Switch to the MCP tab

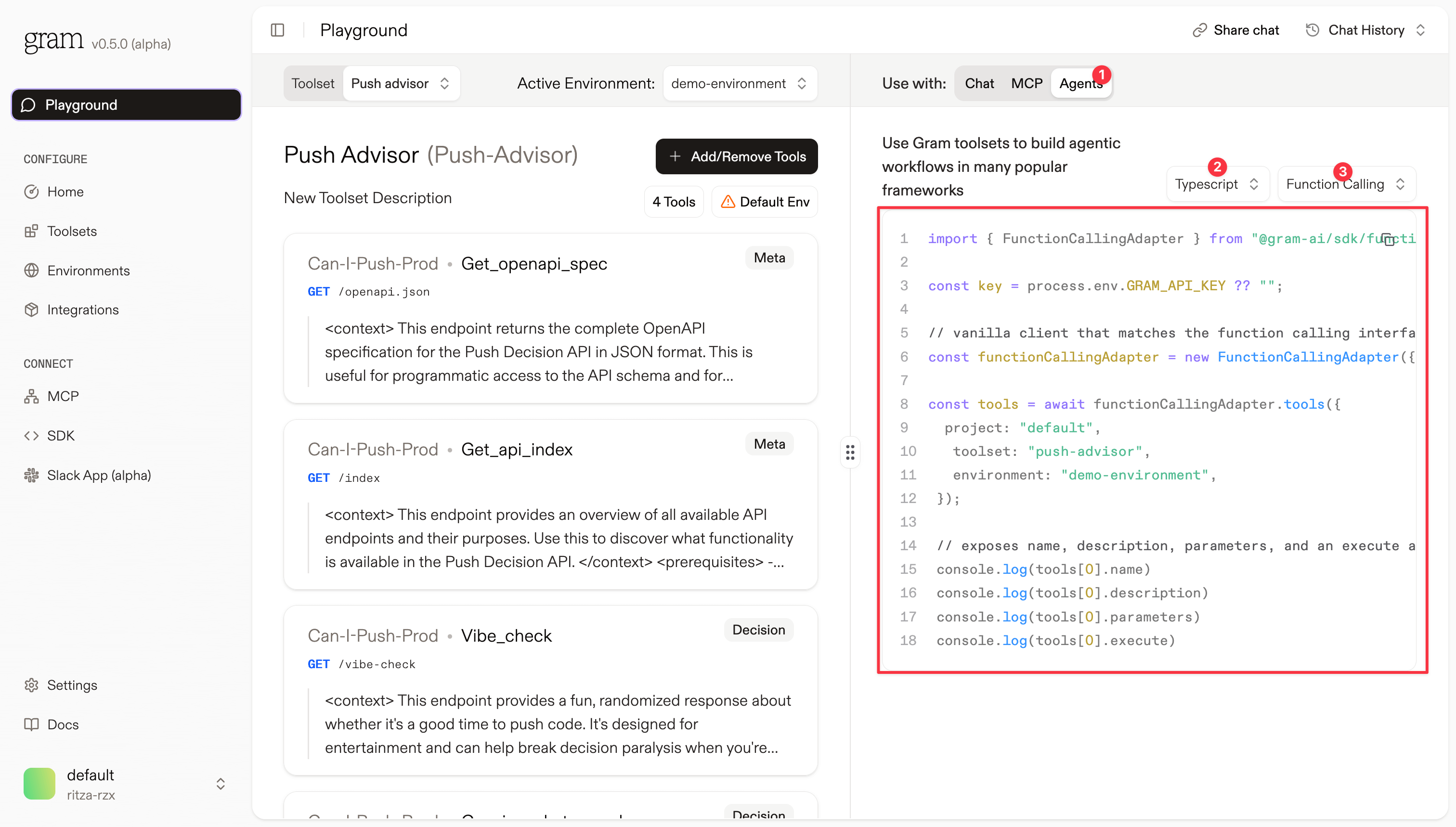pos(1027,83)
